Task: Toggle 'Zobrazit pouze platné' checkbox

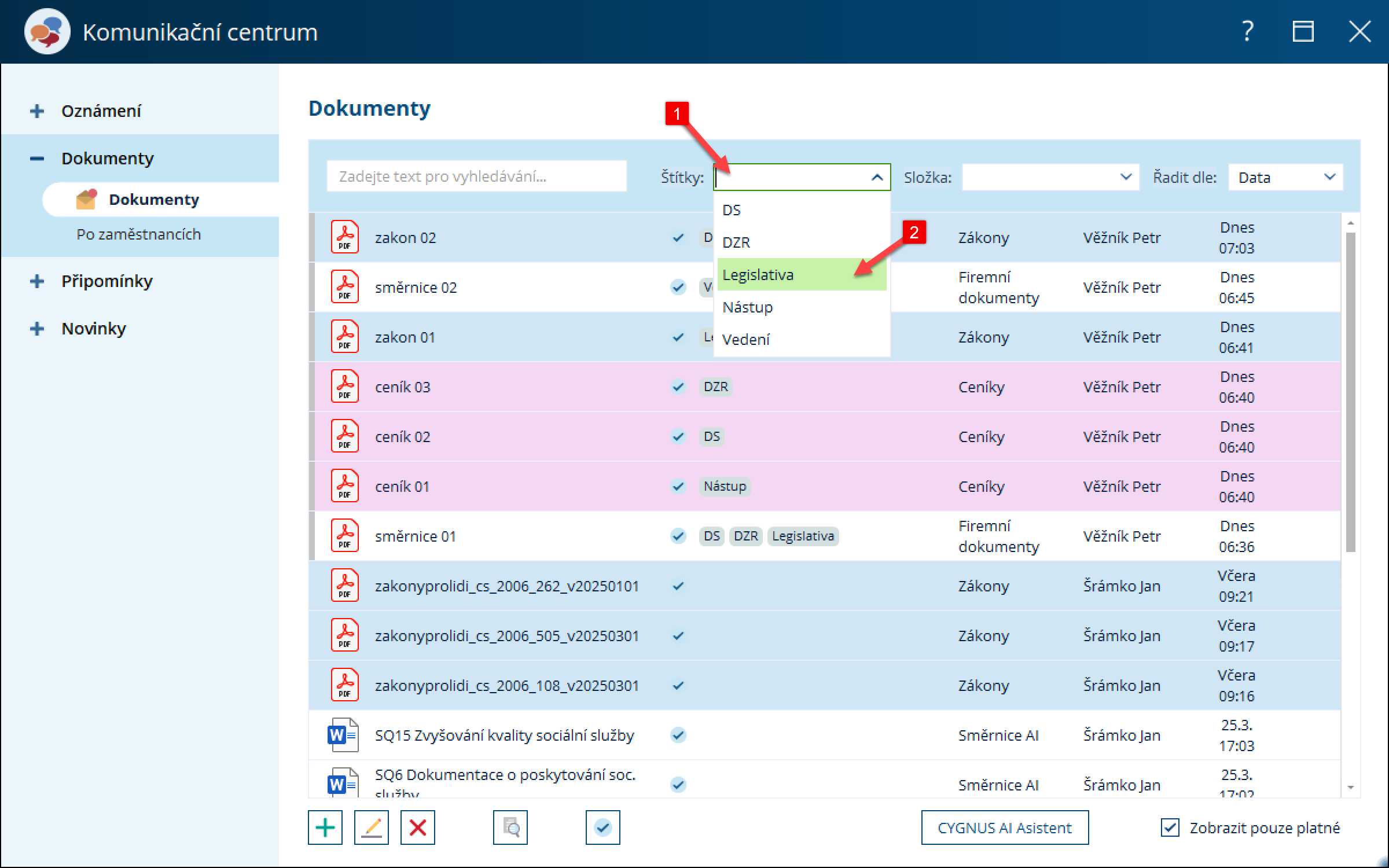Action: [1170, 827]
